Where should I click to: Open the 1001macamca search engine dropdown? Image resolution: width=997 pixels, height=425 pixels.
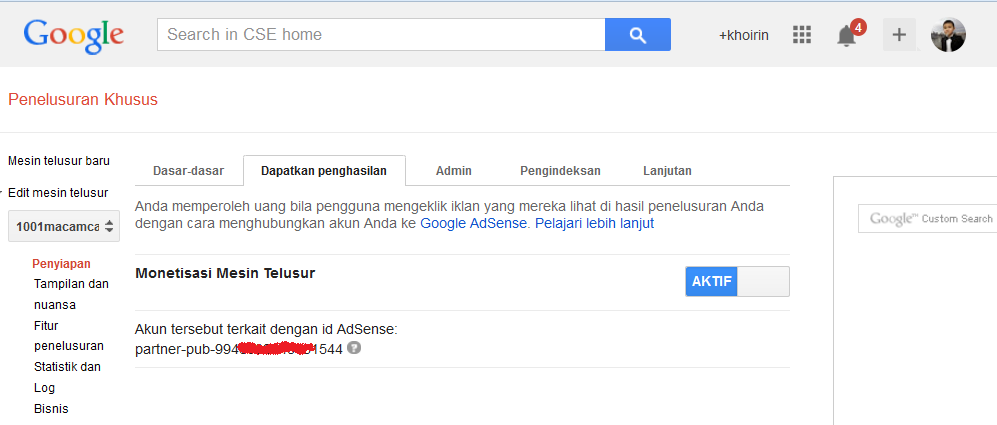[64, 226]
